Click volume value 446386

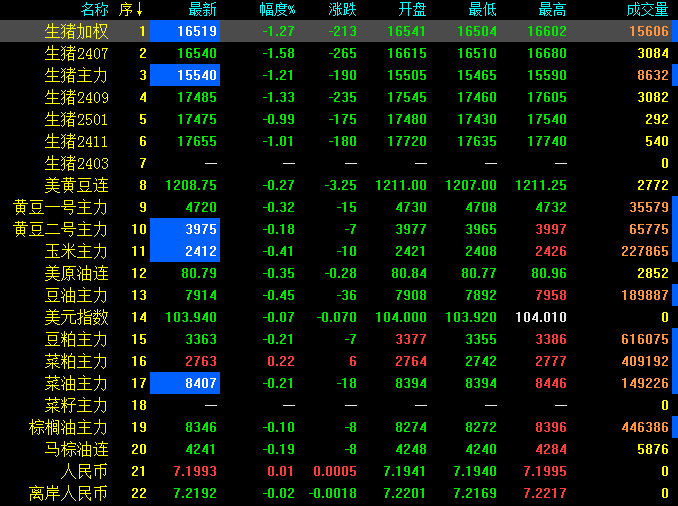[x=645, y=427]
